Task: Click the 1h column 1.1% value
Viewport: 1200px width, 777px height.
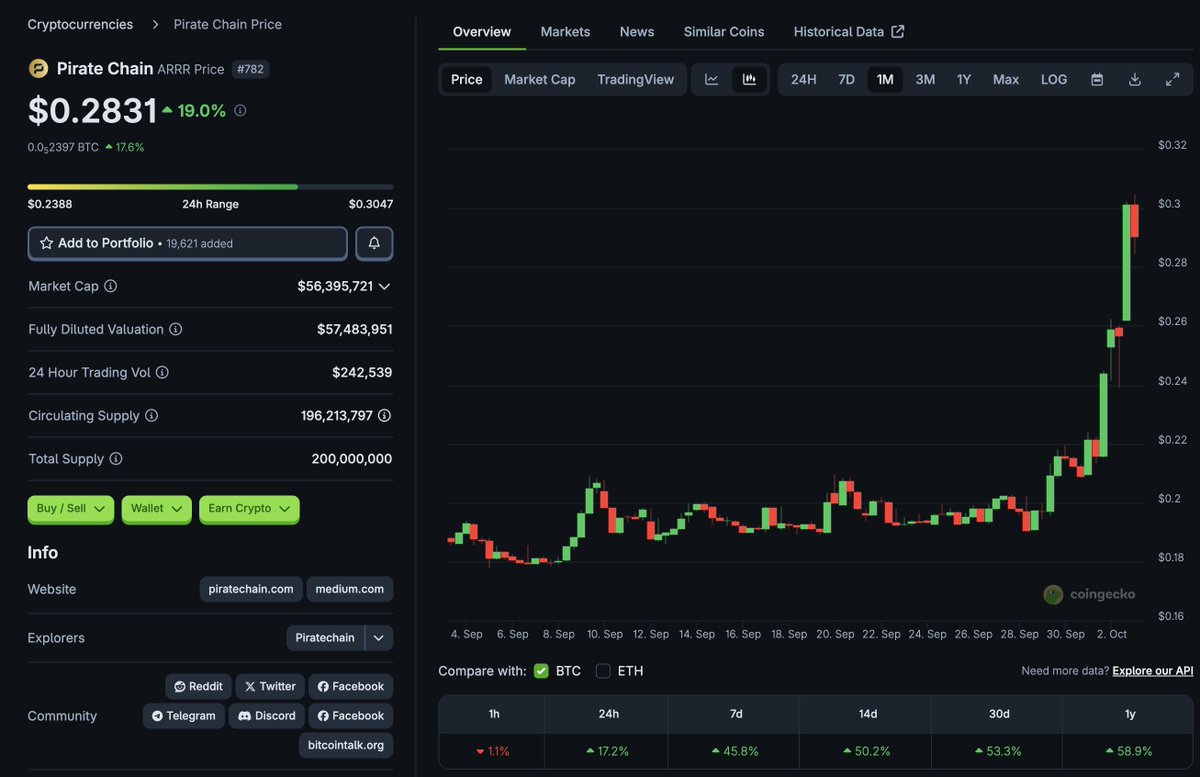Action: click(x=492, y=751)
